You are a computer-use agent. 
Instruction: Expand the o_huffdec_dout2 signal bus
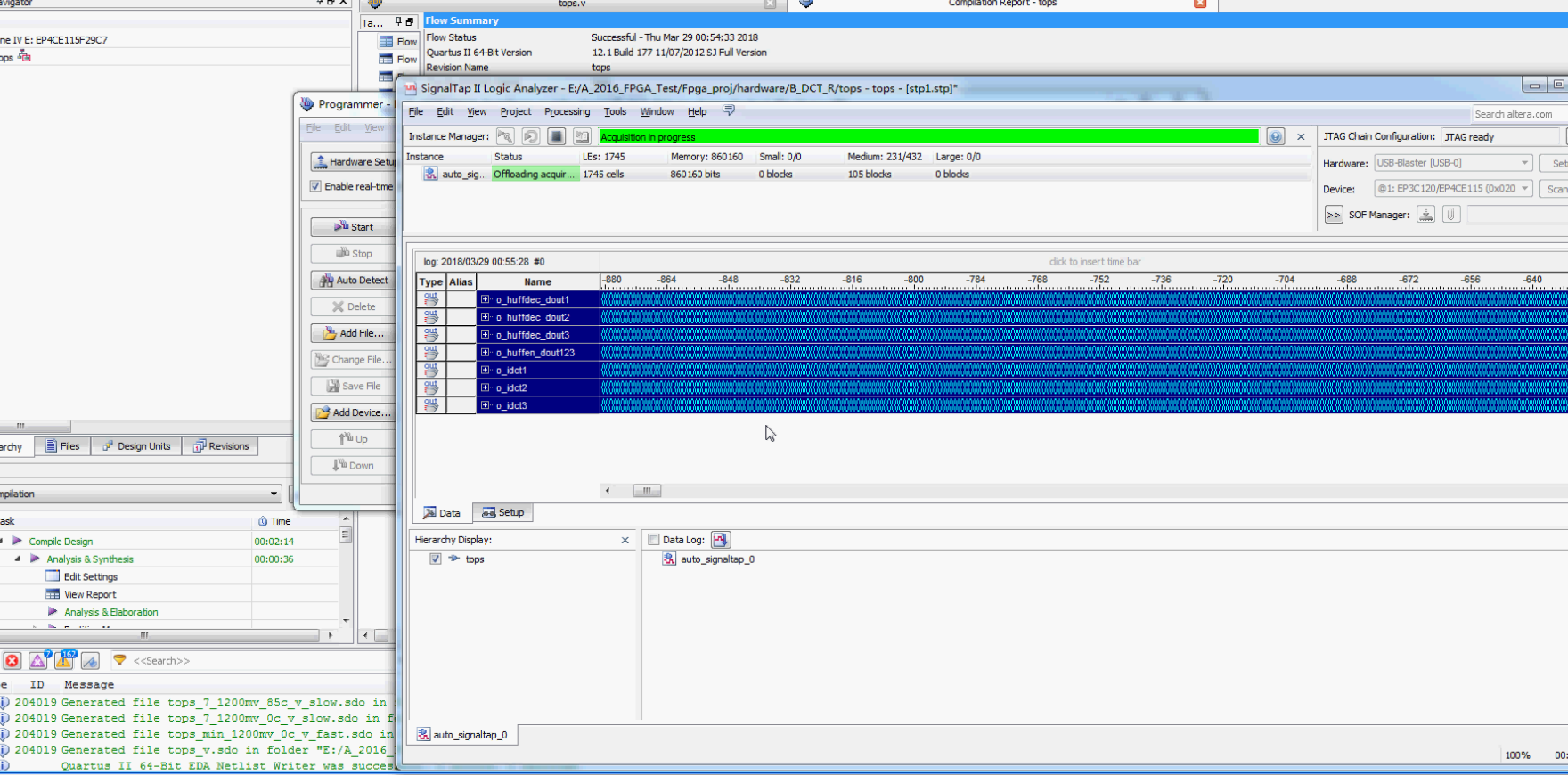(485, 317)
